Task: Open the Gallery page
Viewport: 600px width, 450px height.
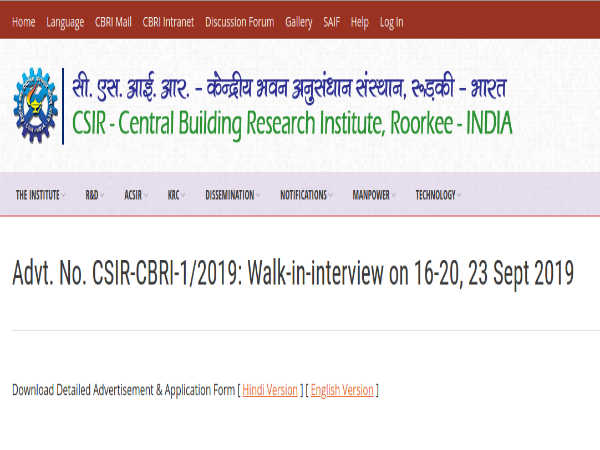Action: pyautogui.click(x=298, y=22)
